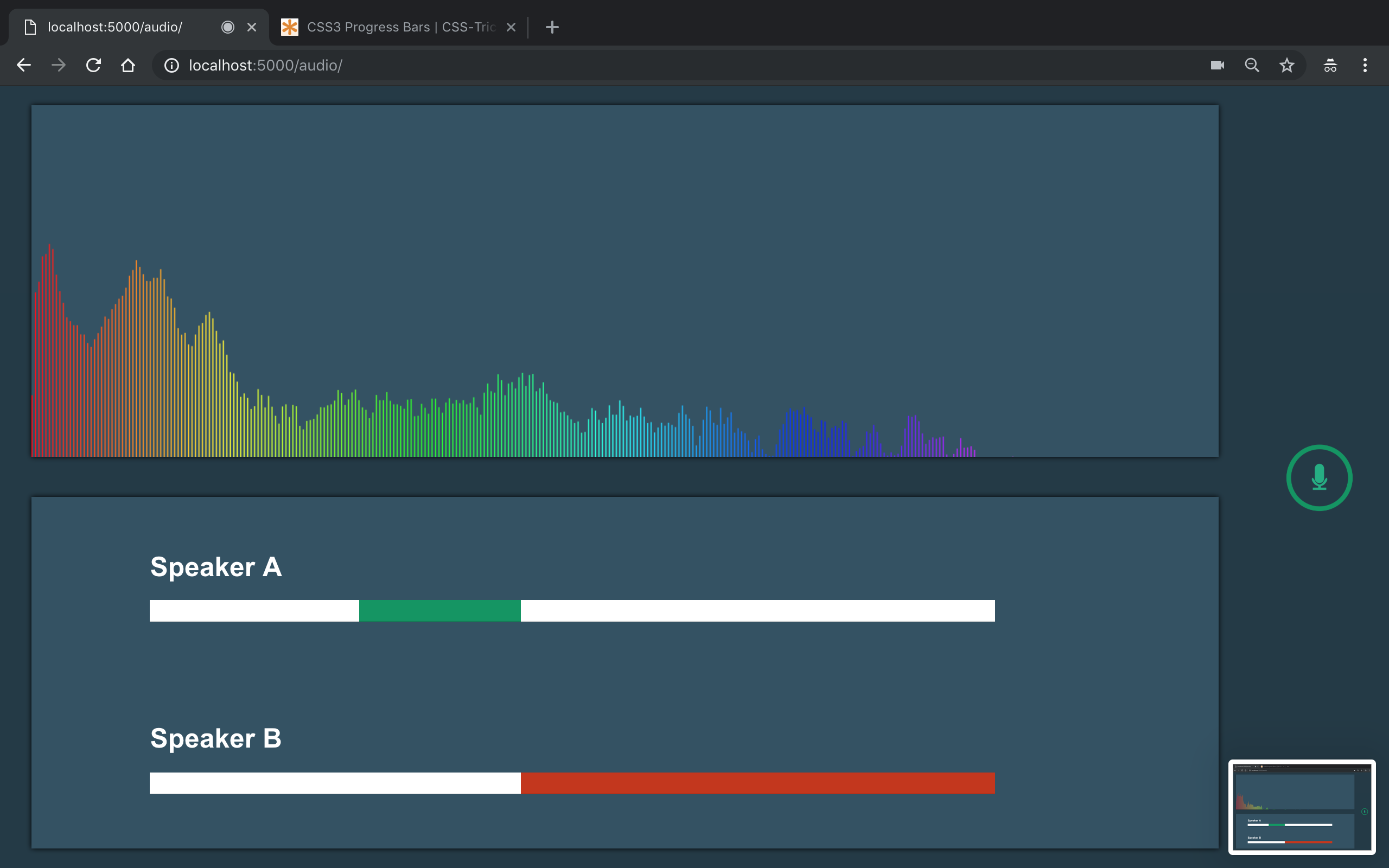Click the browser forward arrow
The width and height of the screenshot is (1389, 868).
59,66
